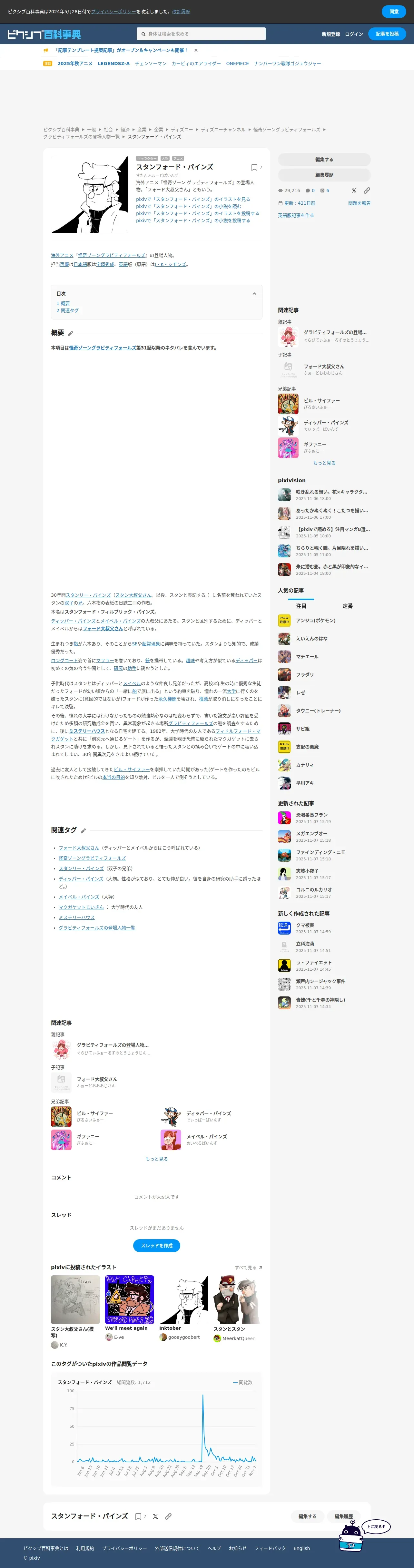Screen dimensions: 414x1568
Task: Click スレッドを作成 button
Action: [x=156, y=1245]
